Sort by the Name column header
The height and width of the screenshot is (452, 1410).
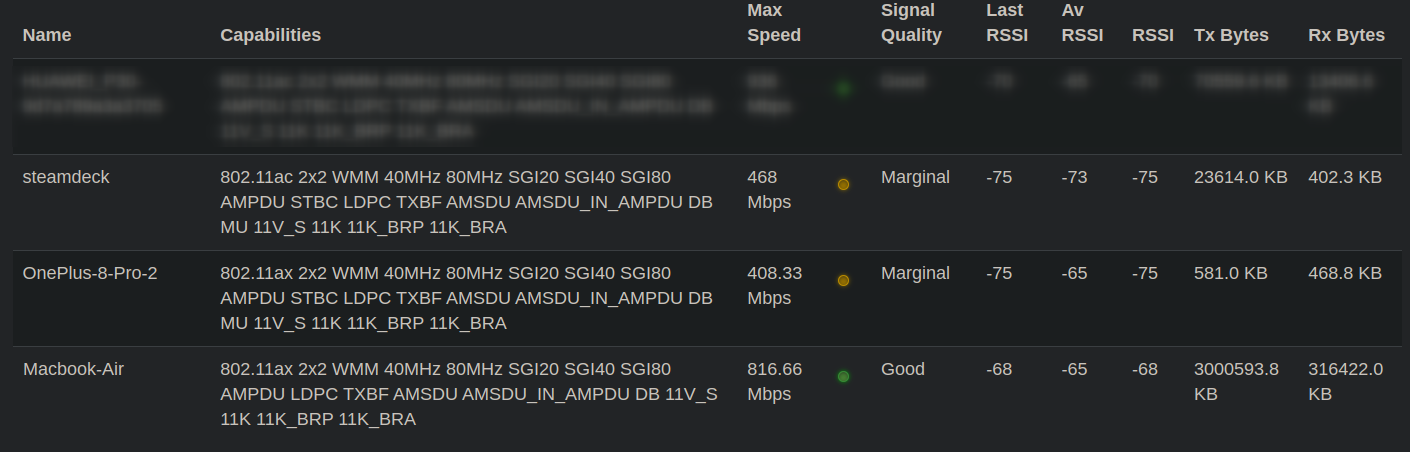[47, 35]
